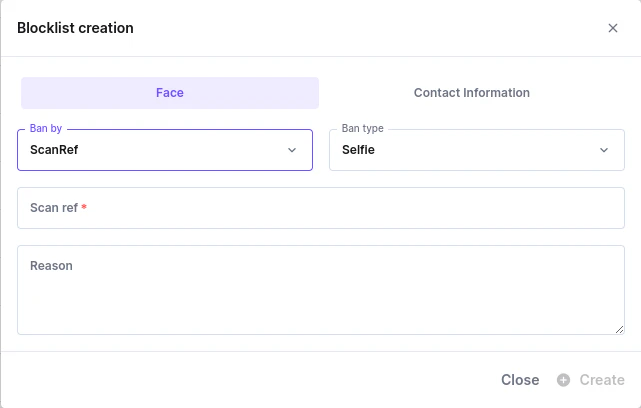Close the Blocklist creation dialog with X
The image size is (641, 408).
coord(613,28)
